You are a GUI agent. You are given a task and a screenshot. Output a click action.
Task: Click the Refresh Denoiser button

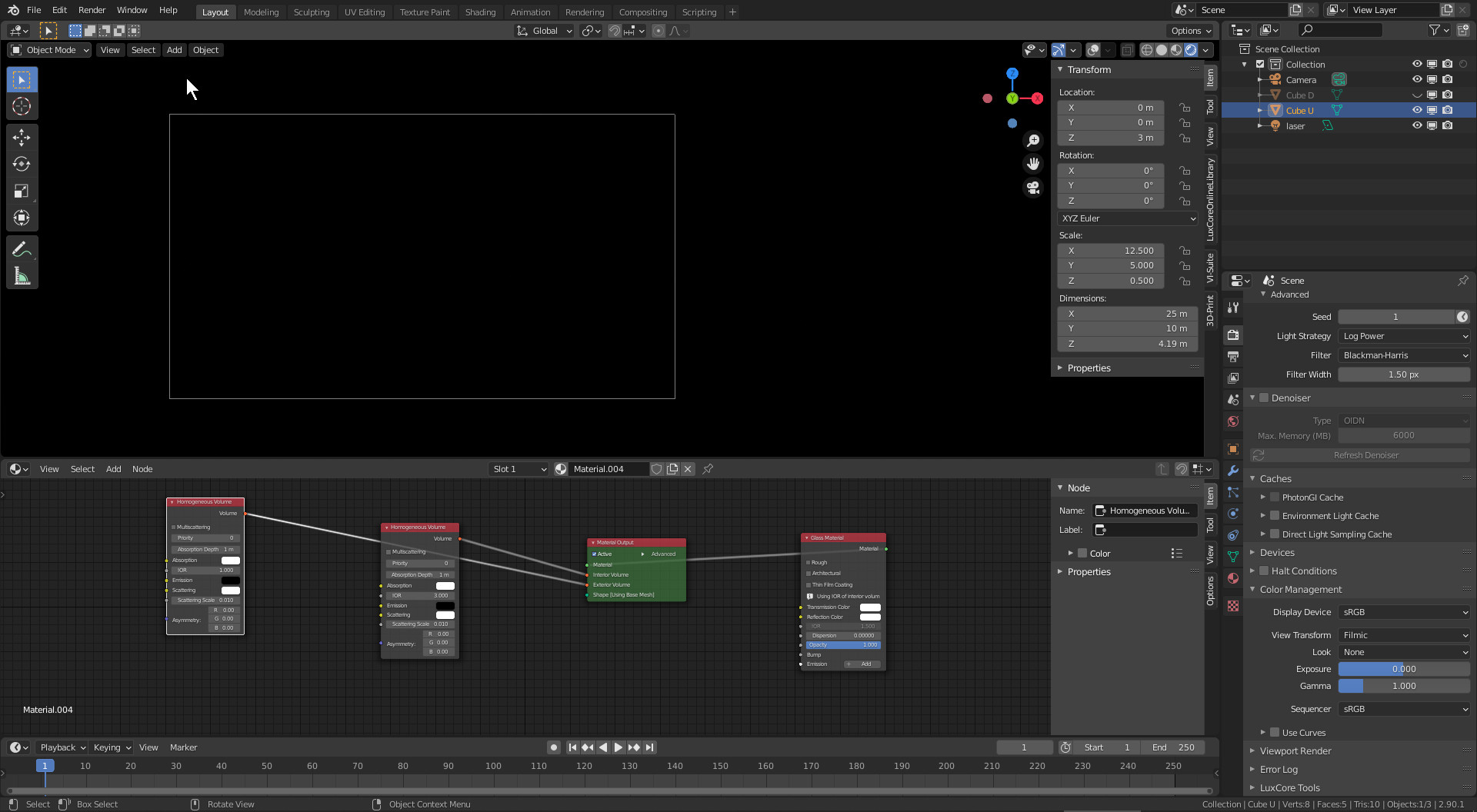[1365, 455]
